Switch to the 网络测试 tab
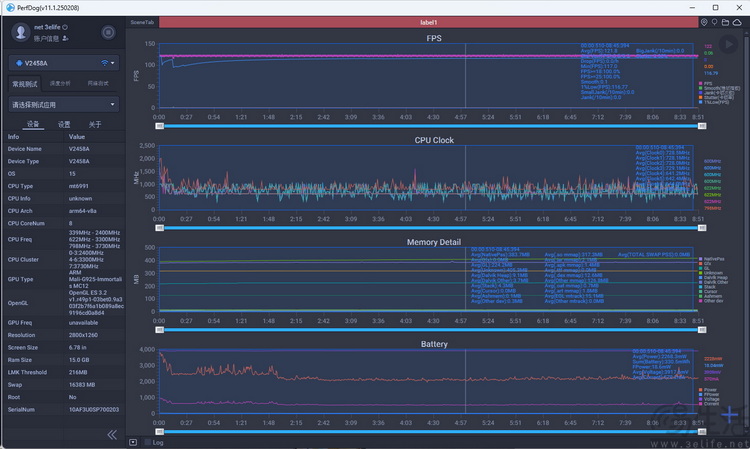The image size is (750, 449). tap(98, 83)
